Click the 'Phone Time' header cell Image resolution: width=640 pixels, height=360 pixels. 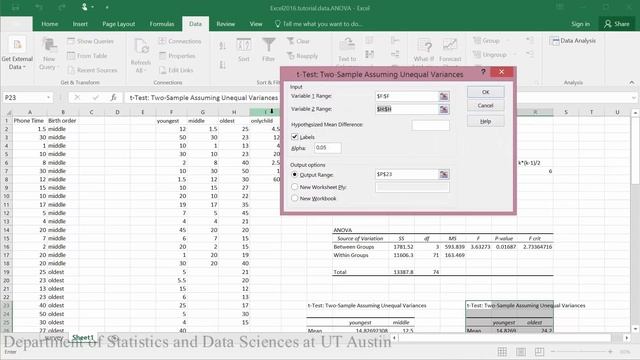29,121
